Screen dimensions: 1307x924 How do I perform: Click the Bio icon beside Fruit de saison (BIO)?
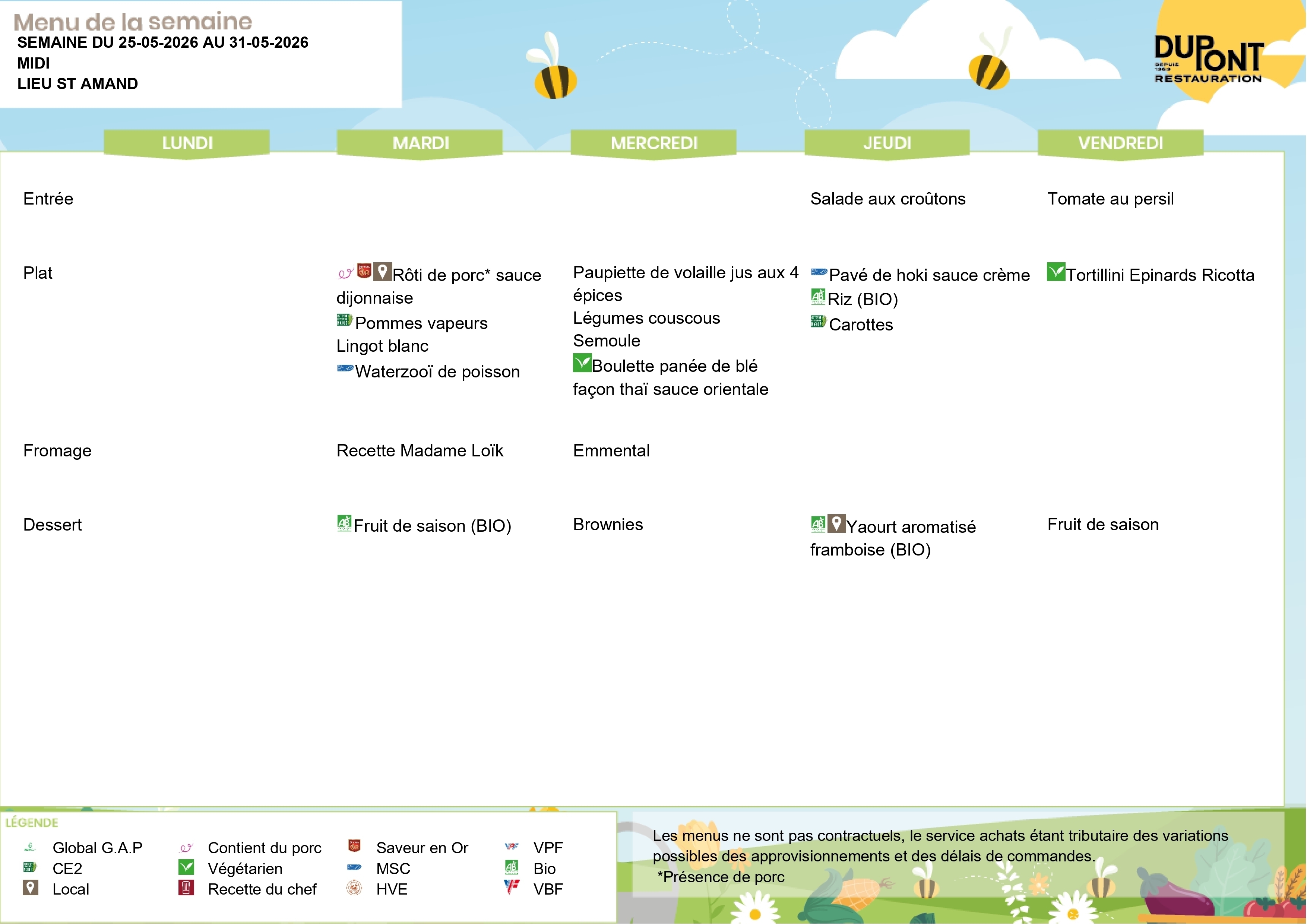(x=344, y=523)
